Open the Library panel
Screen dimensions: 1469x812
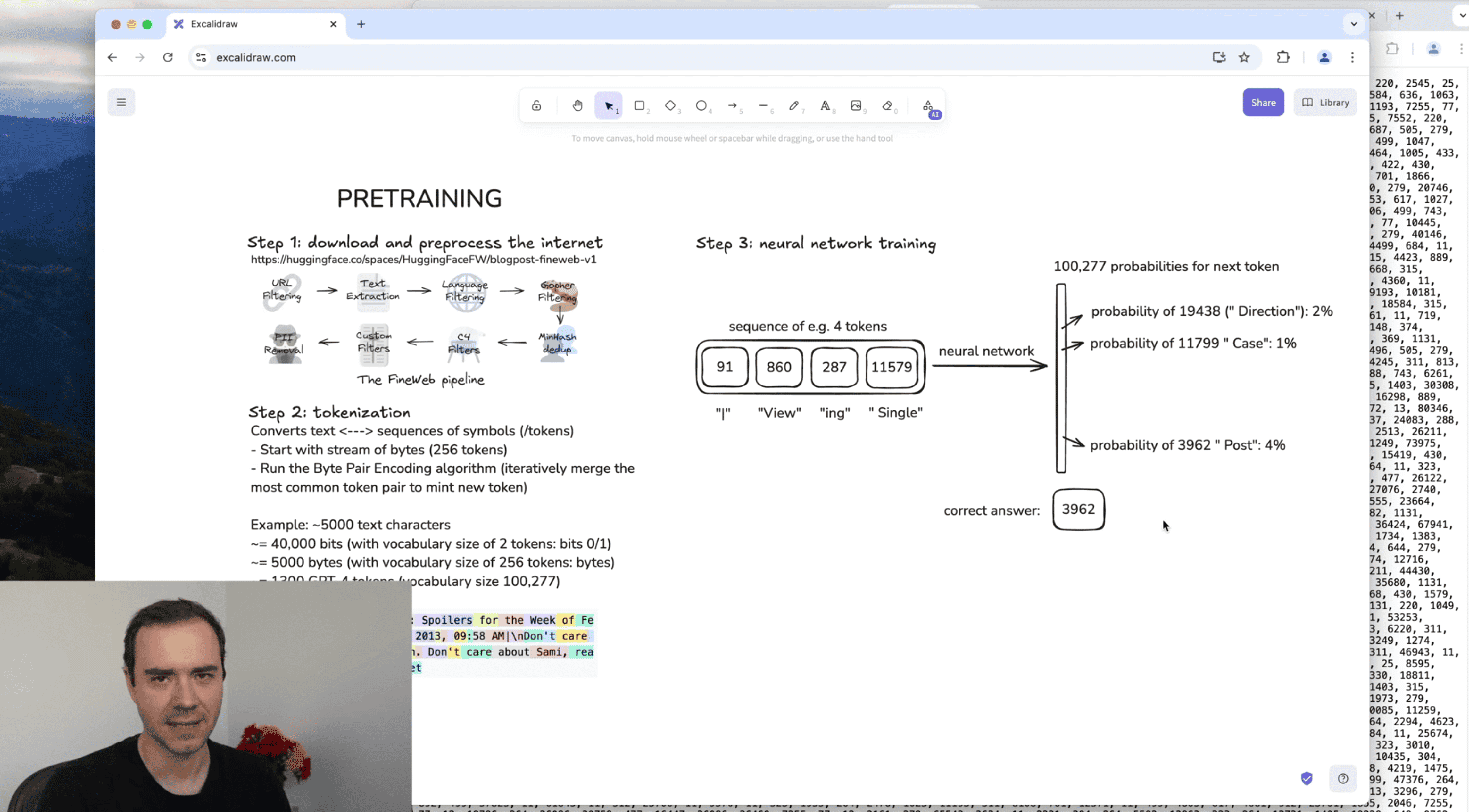point(1325,103)
